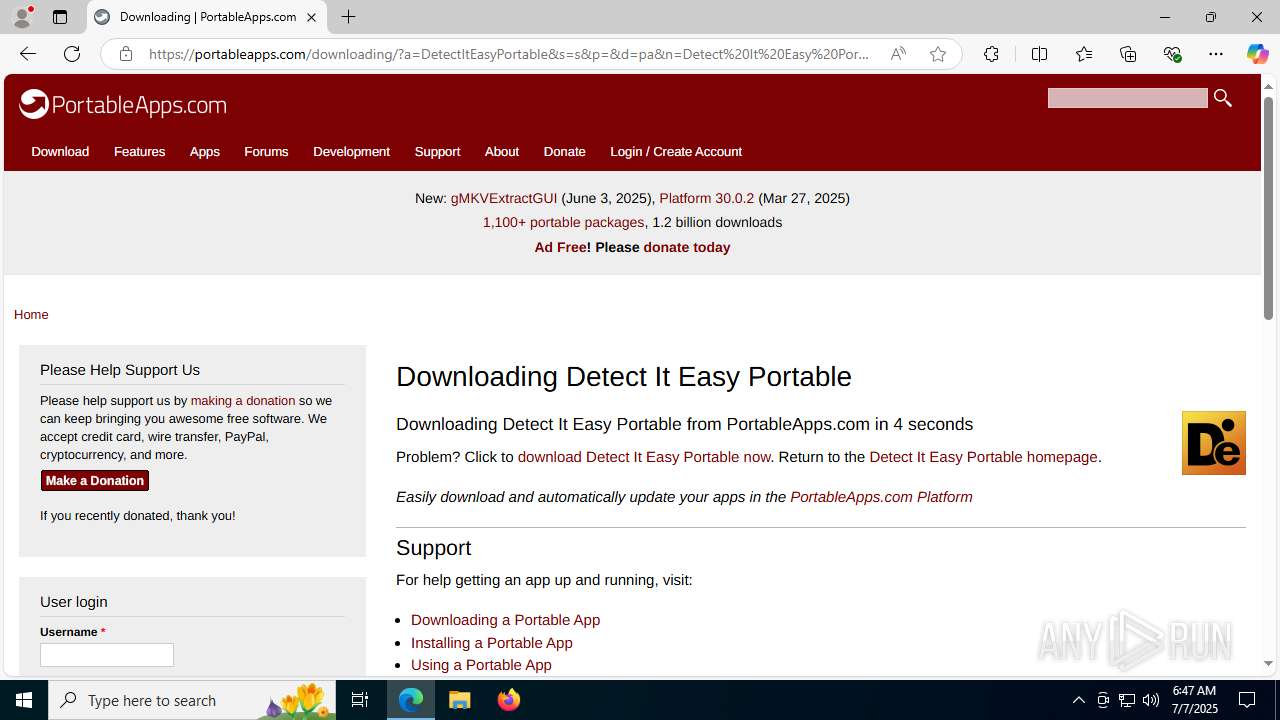
Task: Click the scrollbar down arrow
Action: tap(1268, 663)
